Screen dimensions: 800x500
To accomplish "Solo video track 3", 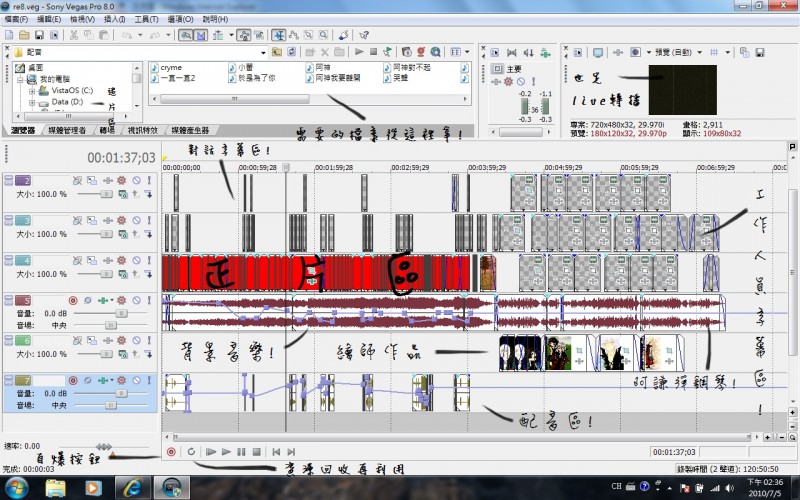I will [x=149, y=220].
